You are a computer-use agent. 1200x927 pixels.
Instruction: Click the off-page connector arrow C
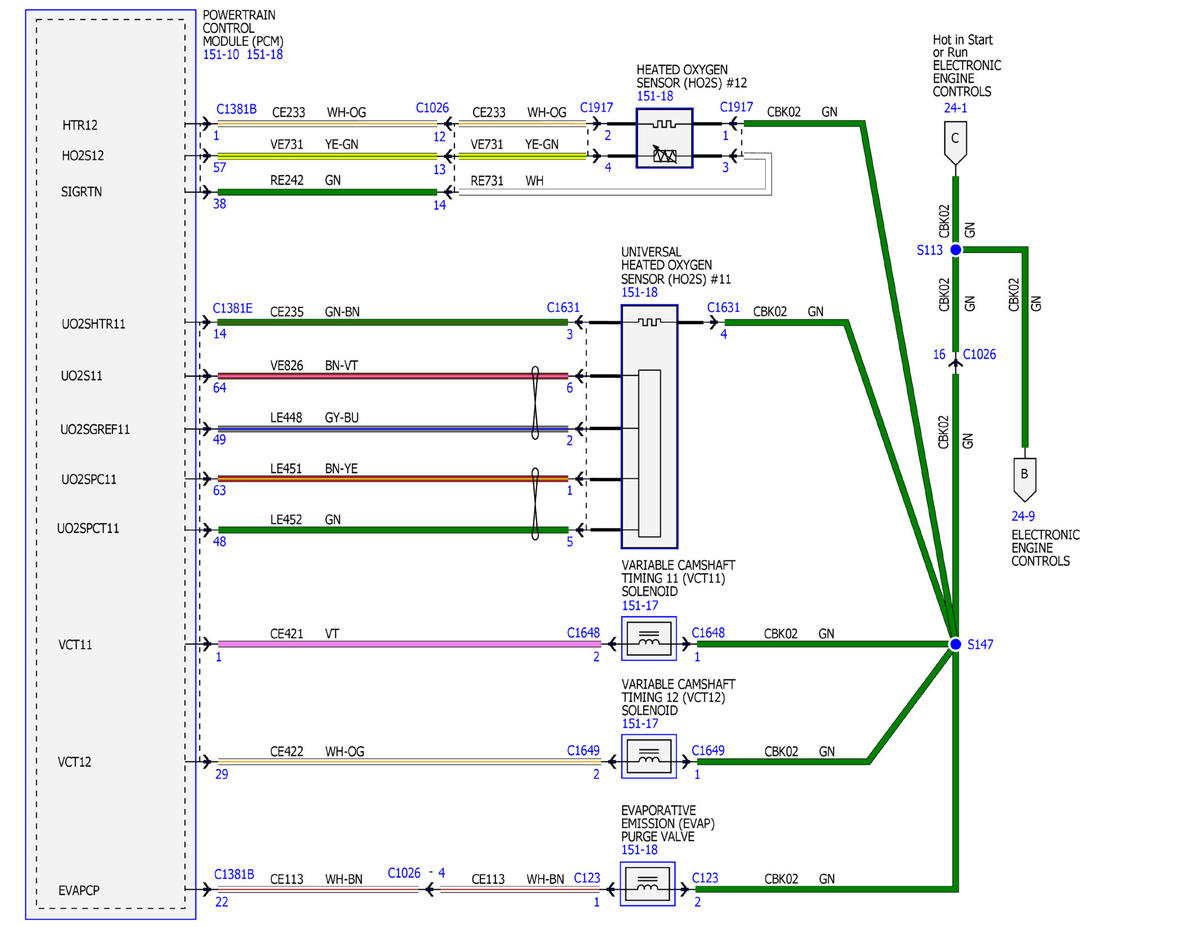click(955, 146)
